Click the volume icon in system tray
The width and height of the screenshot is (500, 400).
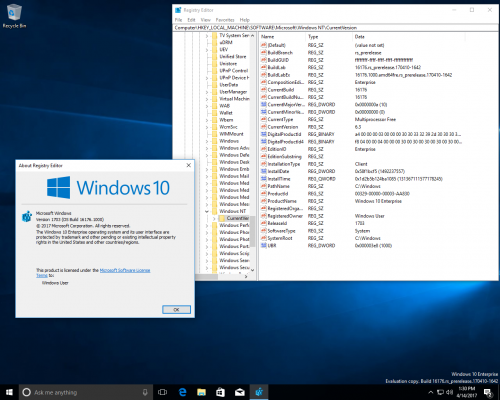(449, 392)
